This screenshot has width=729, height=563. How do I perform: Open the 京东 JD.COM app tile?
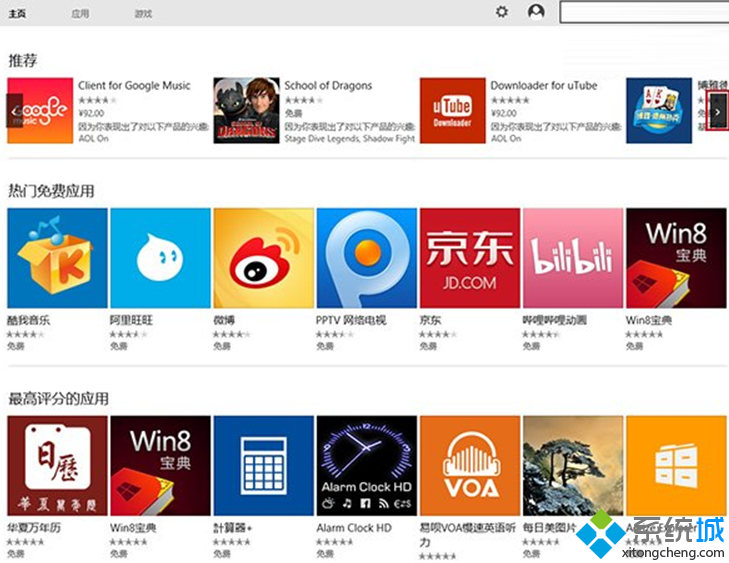[x=469, y=258]
